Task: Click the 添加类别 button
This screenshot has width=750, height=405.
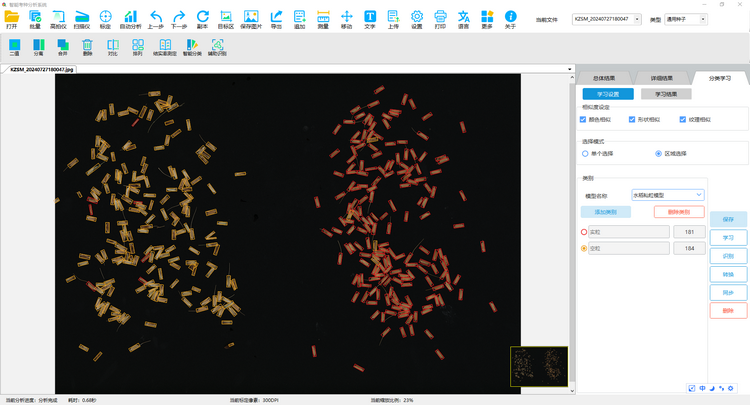Action: tap(606, 212)
